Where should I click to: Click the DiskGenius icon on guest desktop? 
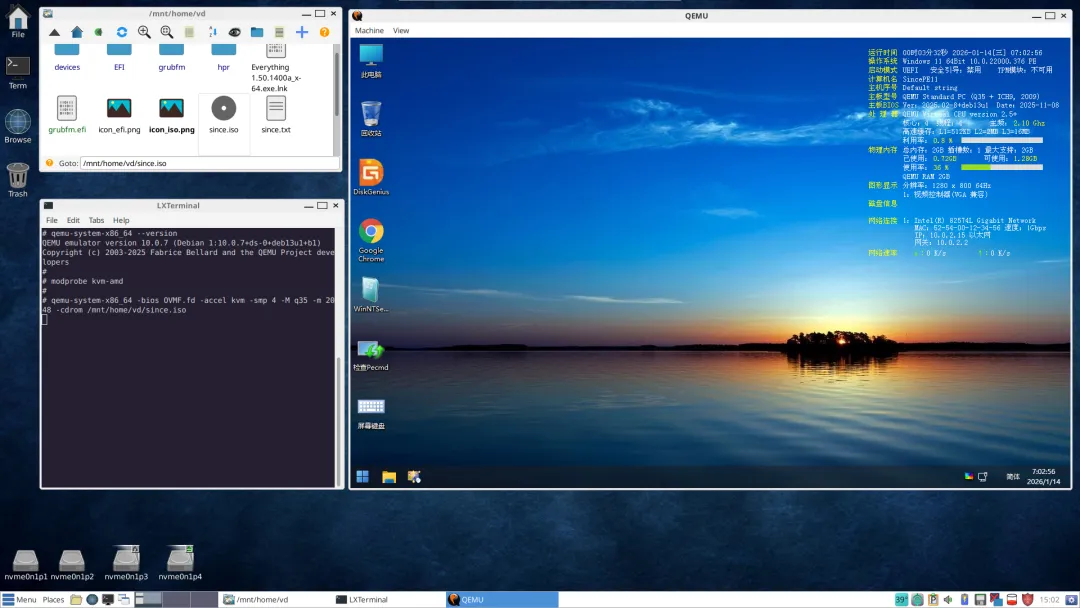click(371, 177)
